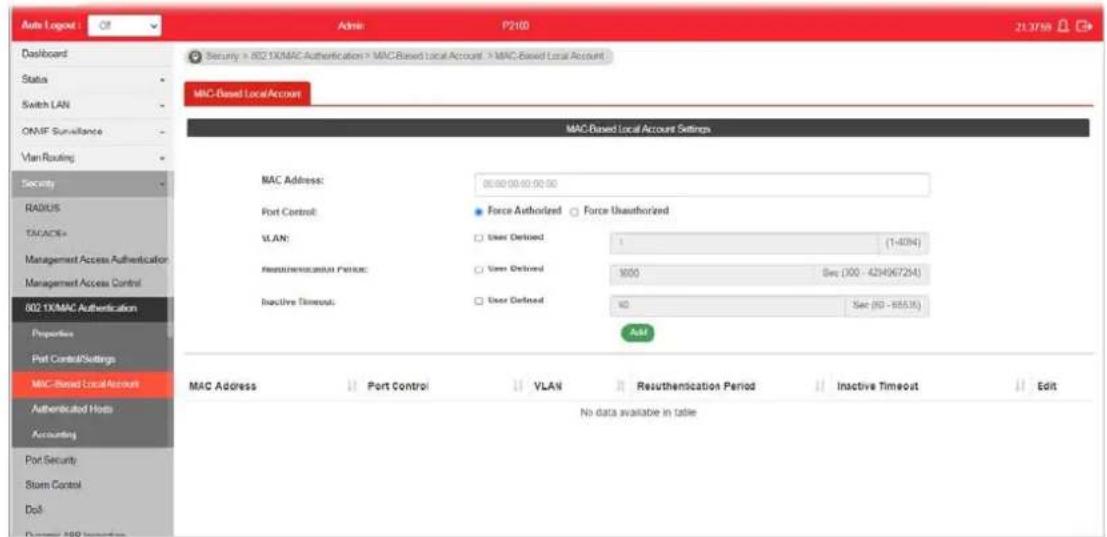This screenshot has height=537, width=1107.
Task: Enable User Defined for Inactive Timeout
Action: [479, 301]
